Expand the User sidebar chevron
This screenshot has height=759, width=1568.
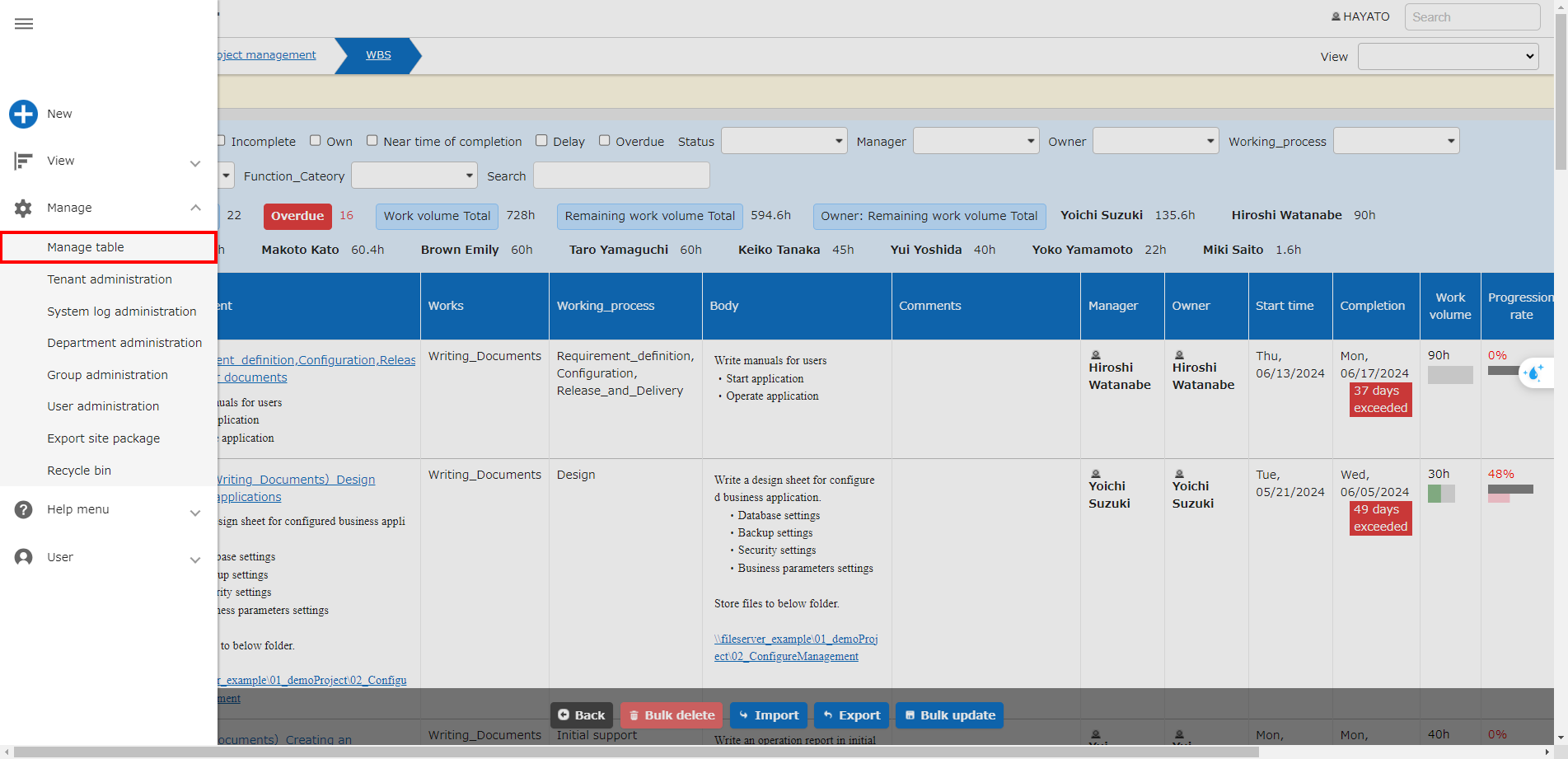pos(195,560)
